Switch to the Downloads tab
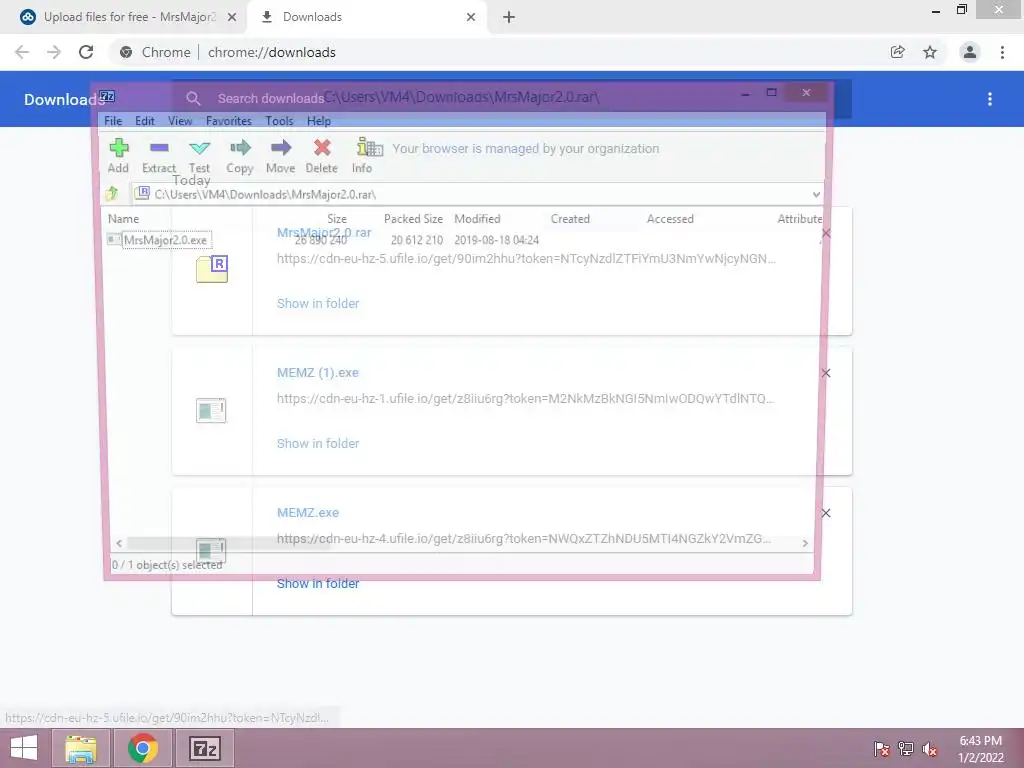 (x=366, y=17)
